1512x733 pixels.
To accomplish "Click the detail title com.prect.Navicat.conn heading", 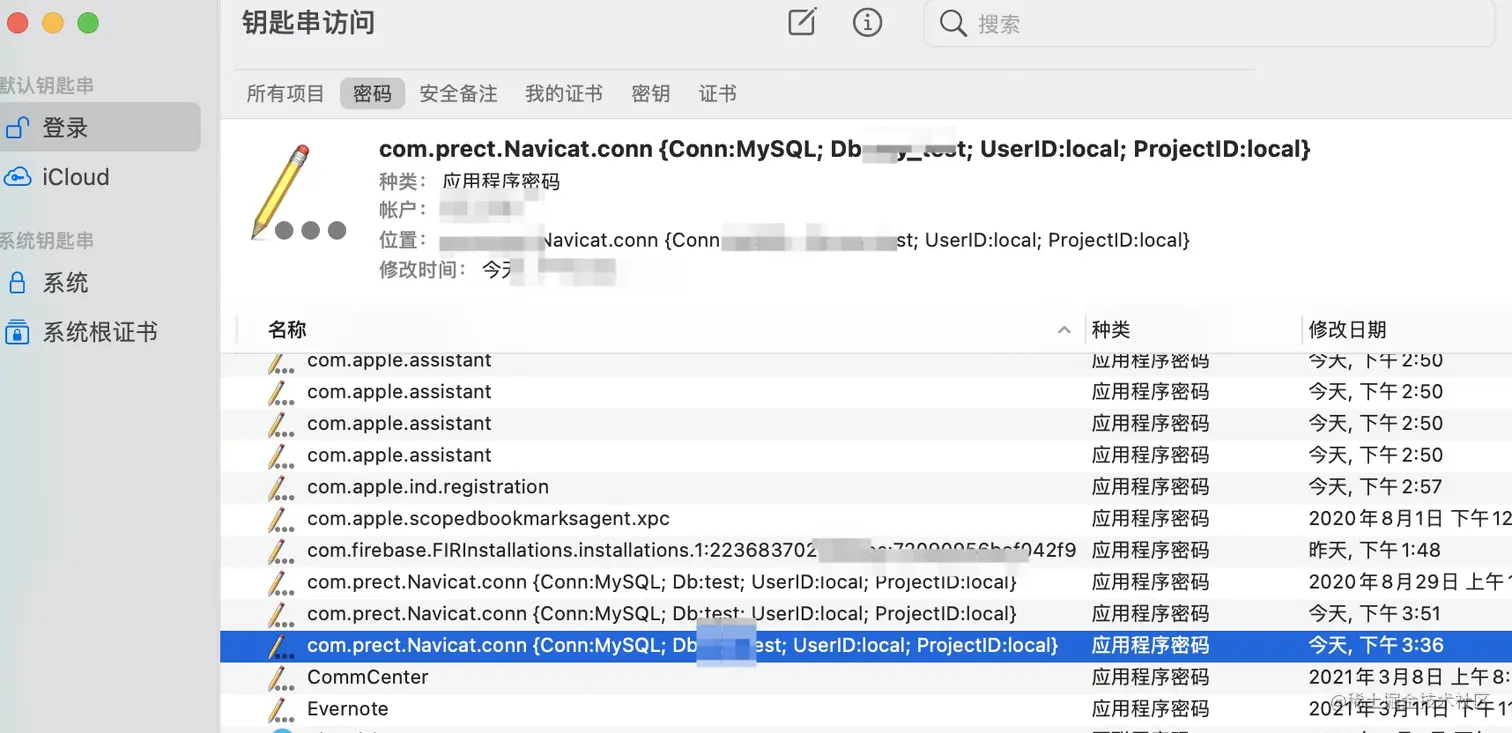I will (x=844, y=149).
